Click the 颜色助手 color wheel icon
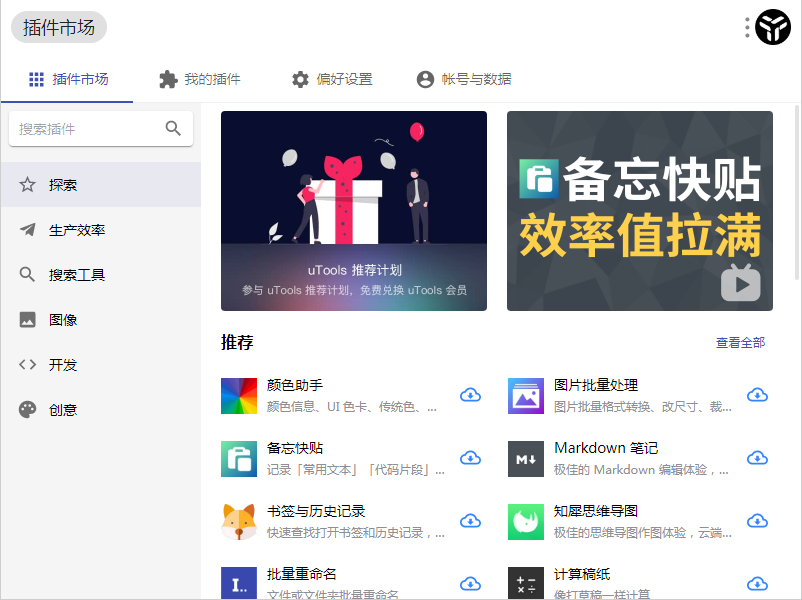Screen dimensions: 802x600 pos(239,396)
